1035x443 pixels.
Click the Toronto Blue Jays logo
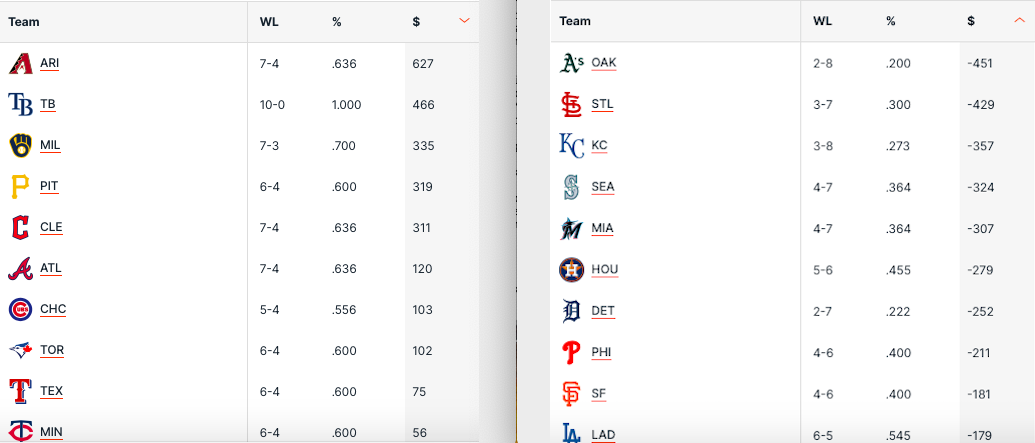click(20, 350)
